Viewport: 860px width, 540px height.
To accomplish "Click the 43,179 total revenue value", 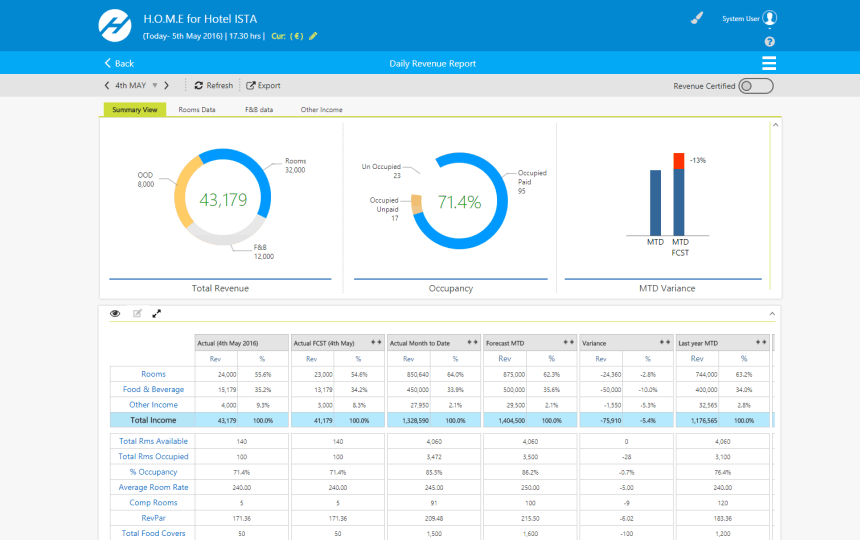I will 223,200.
